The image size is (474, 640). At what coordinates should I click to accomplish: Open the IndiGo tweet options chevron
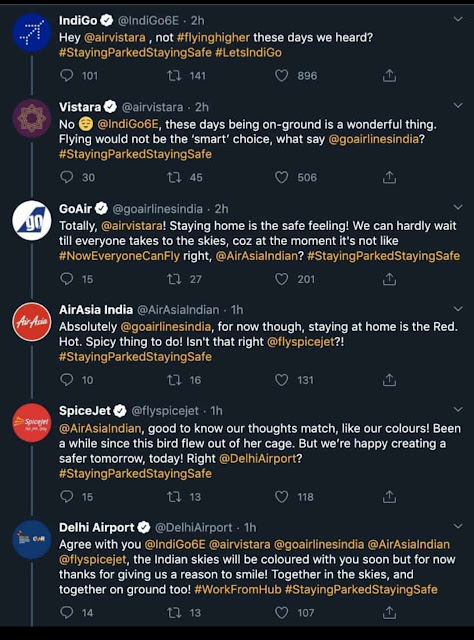(458, 19)
